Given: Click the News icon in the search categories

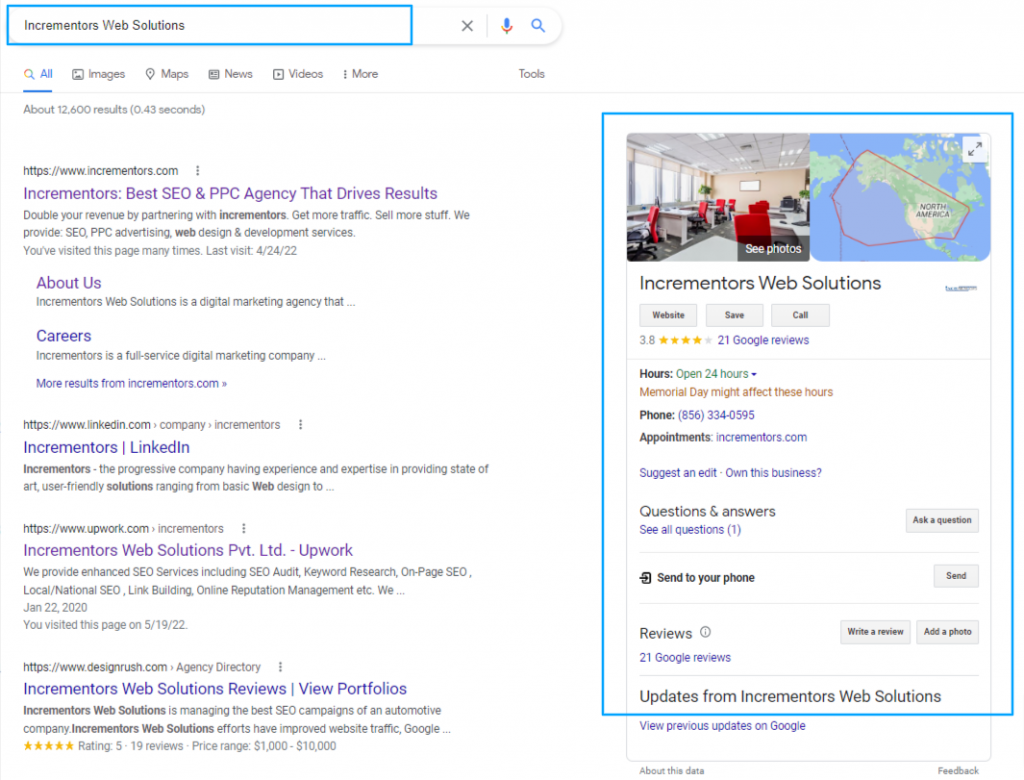Looking at the screenshot, I should click(212, 74).
